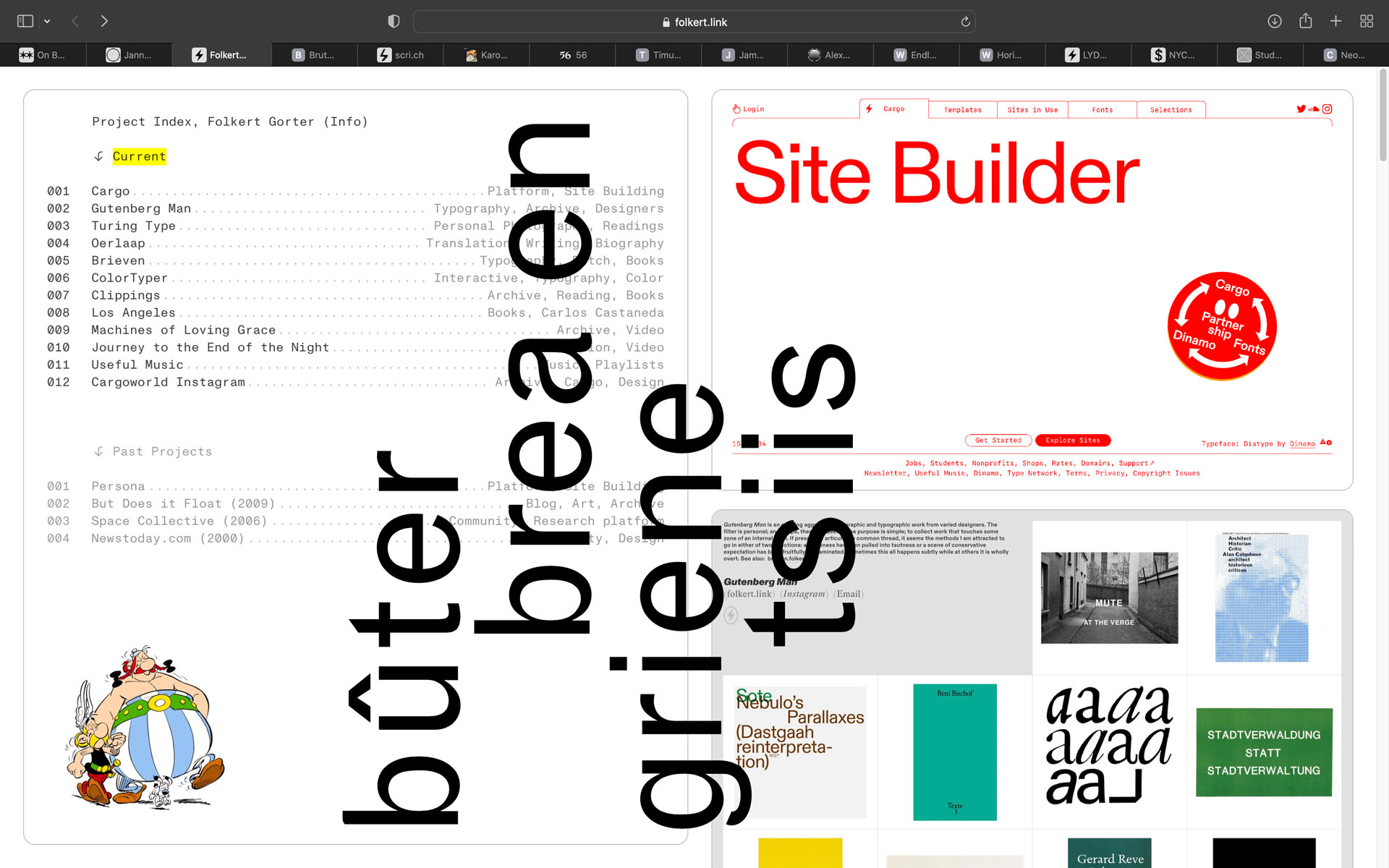Open Gutenberg Man Email link
Screen dimensions: 1389x868
coord(849,594)
